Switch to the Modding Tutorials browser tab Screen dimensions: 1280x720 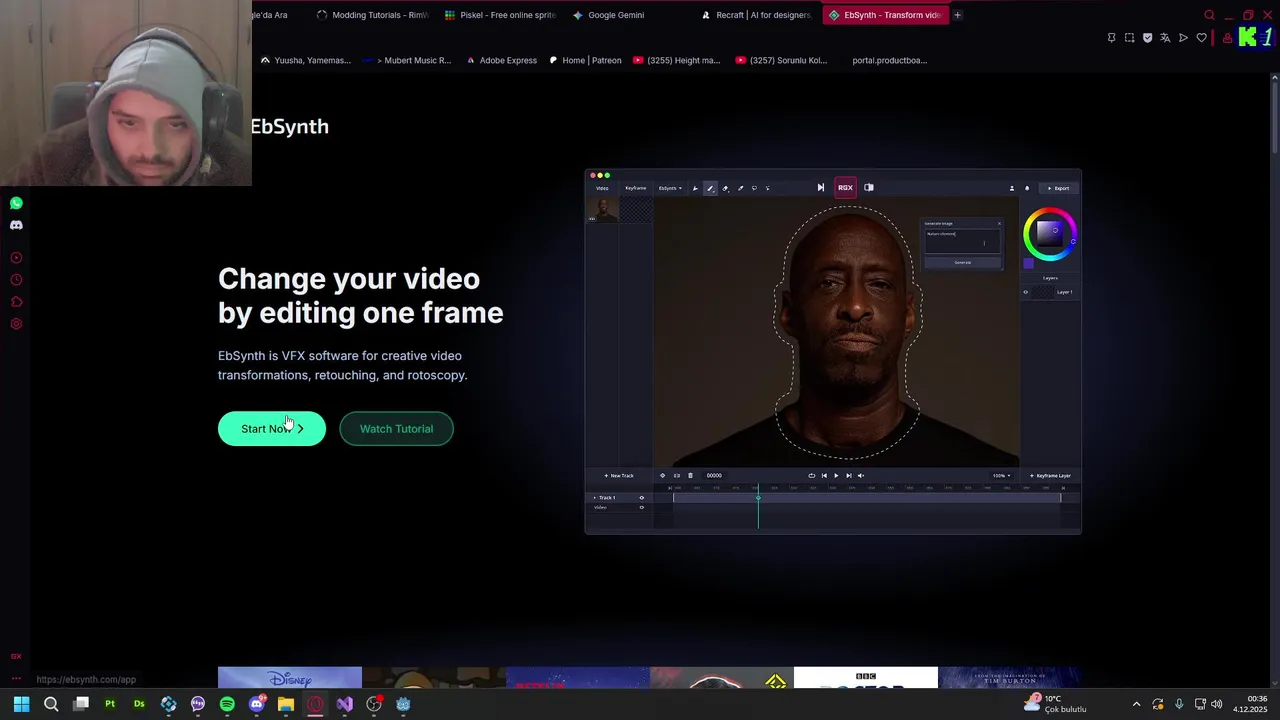tap(372, 15)
